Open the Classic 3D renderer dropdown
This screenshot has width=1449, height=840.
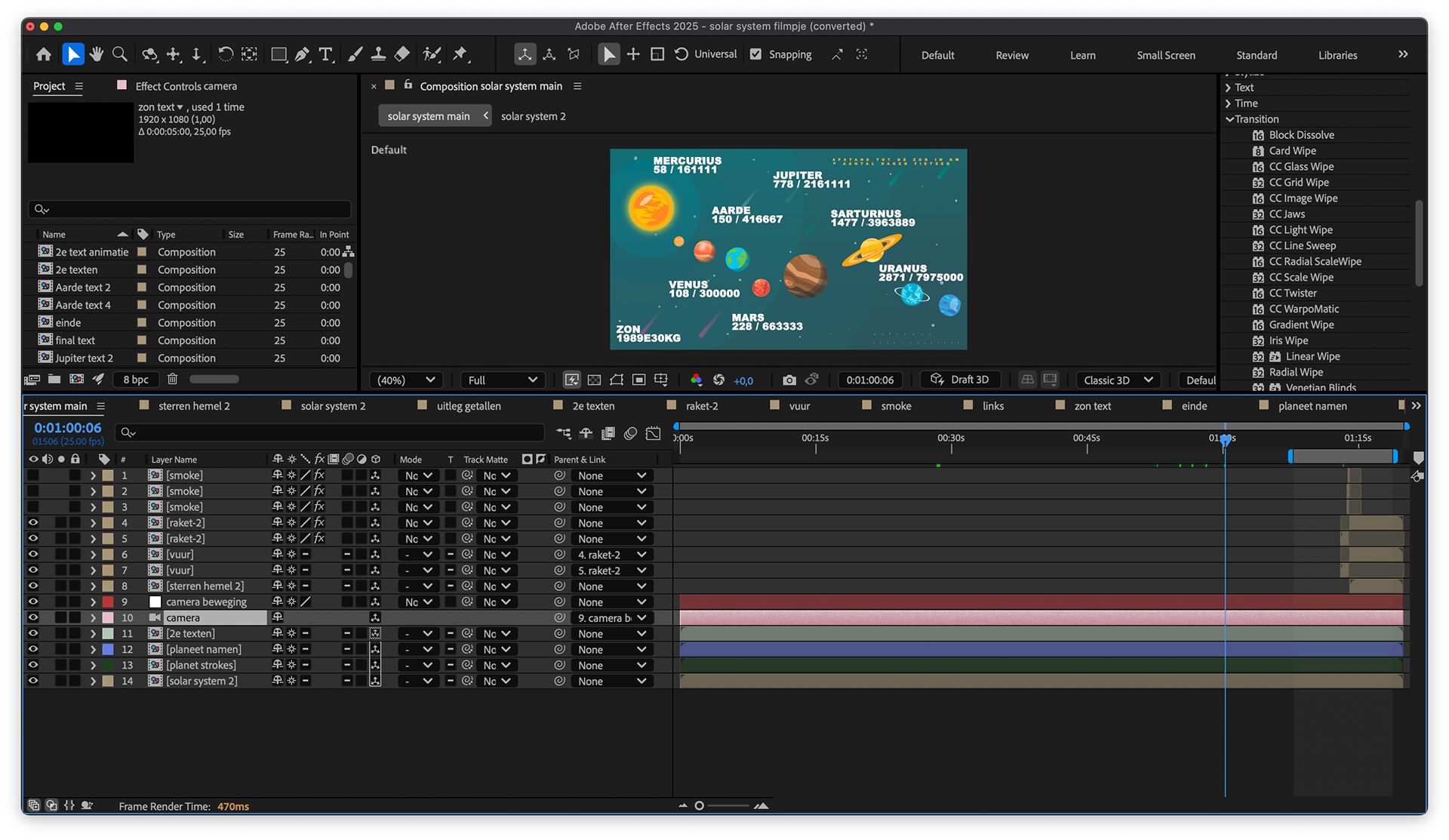click(x=1118, y=380)
